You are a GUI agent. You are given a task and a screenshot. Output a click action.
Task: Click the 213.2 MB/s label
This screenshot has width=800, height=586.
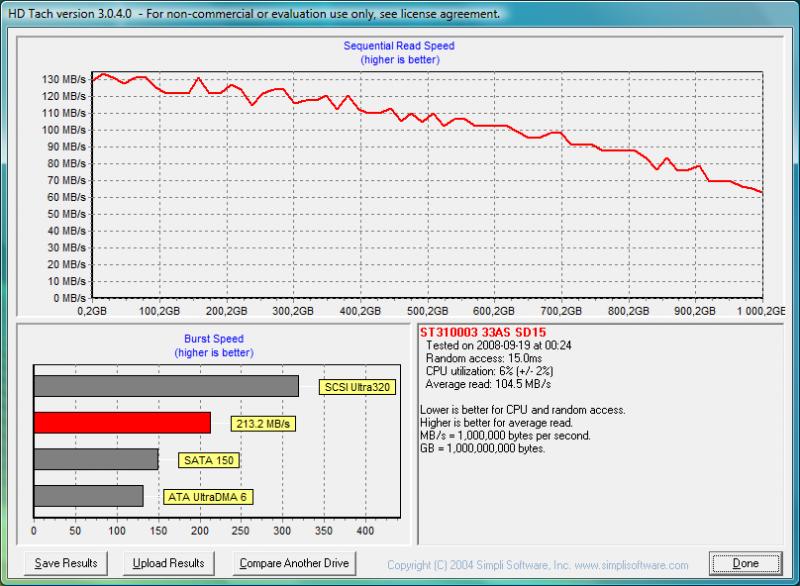click(x=263, y=424)
